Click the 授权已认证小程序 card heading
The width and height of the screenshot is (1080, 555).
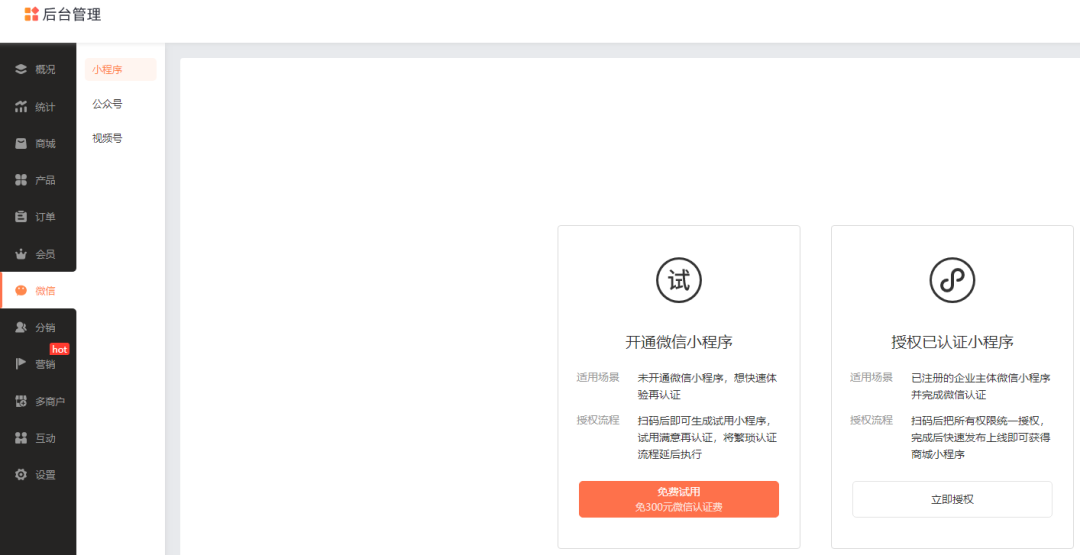(952, 342)
